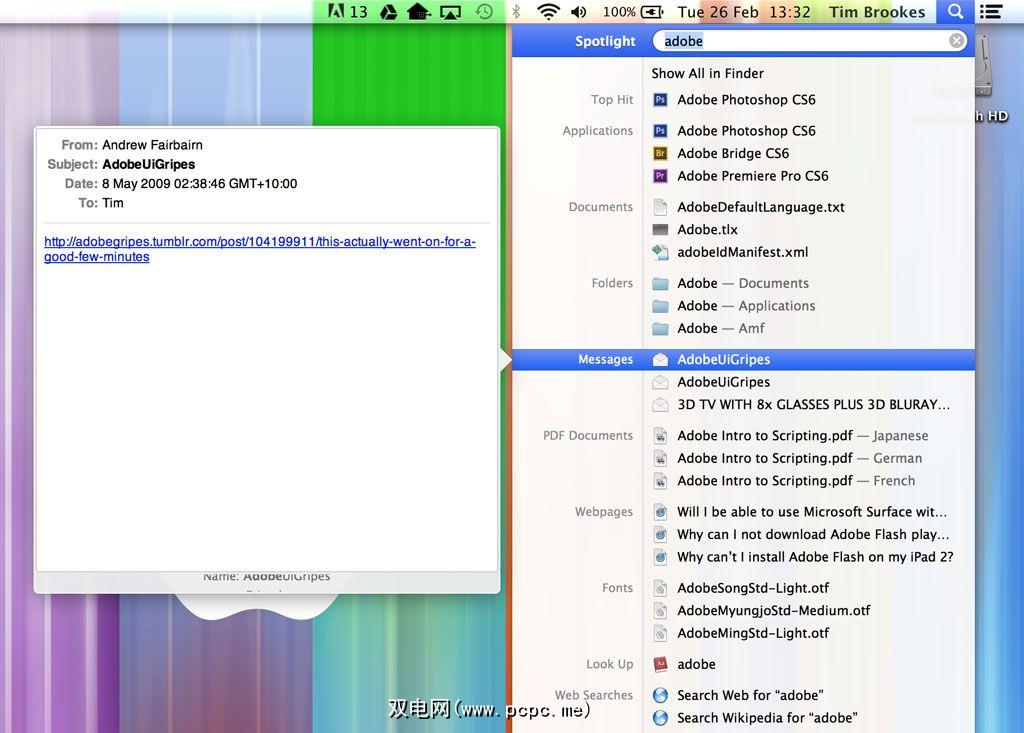Screen dimensions: 1024x733
Task: Open AdobeSongStd-Light.otf font result
Action: click(752, 588)
